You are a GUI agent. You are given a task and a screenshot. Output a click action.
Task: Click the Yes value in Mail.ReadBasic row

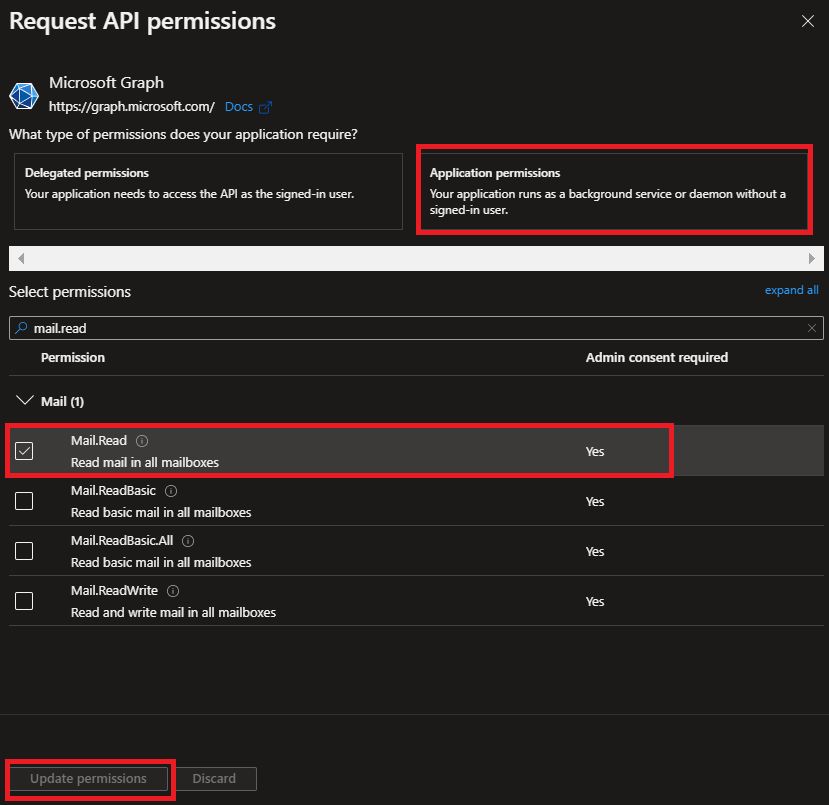click(x=595, y=502)
